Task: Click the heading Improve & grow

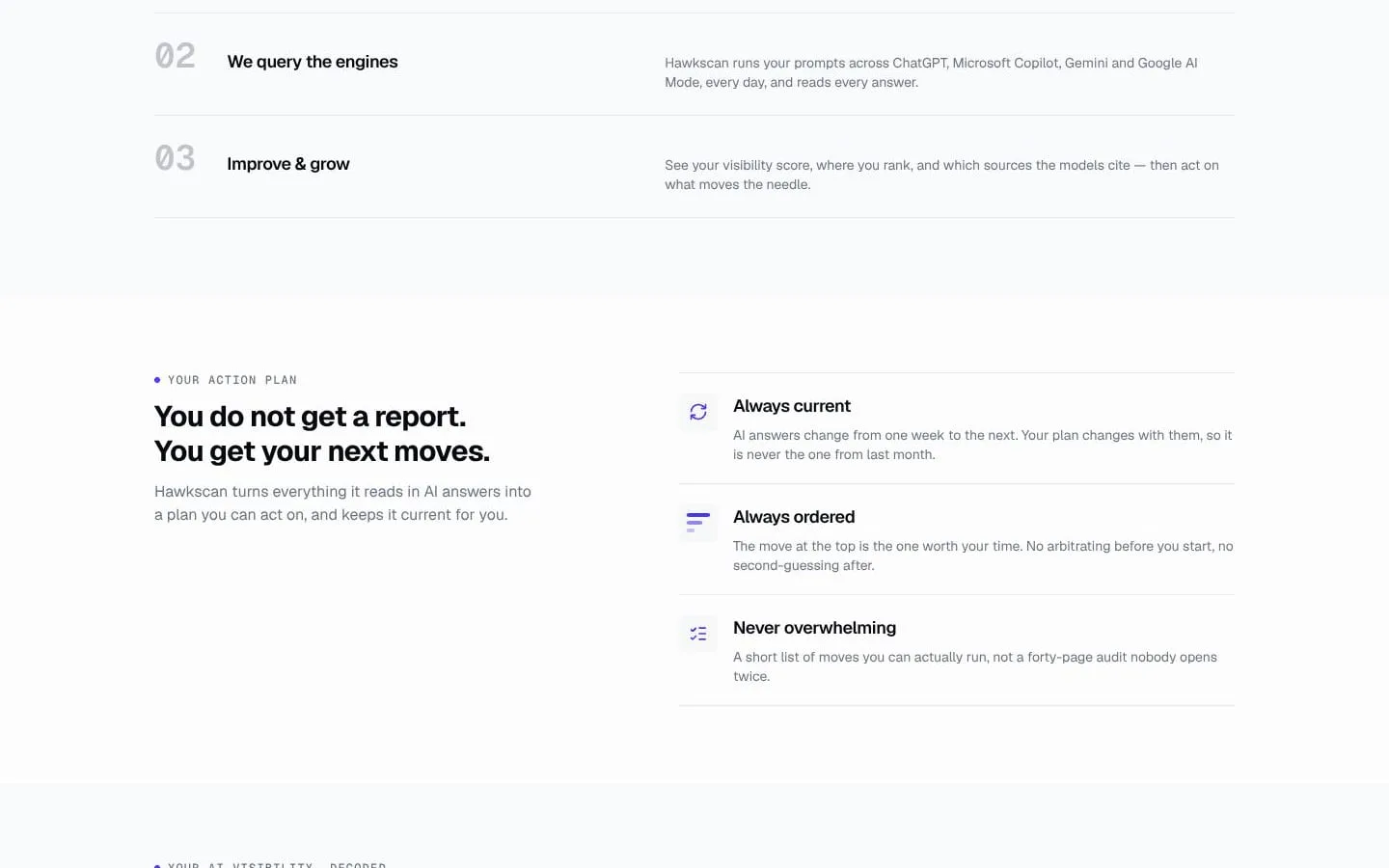Action: [x=288, y=164]
